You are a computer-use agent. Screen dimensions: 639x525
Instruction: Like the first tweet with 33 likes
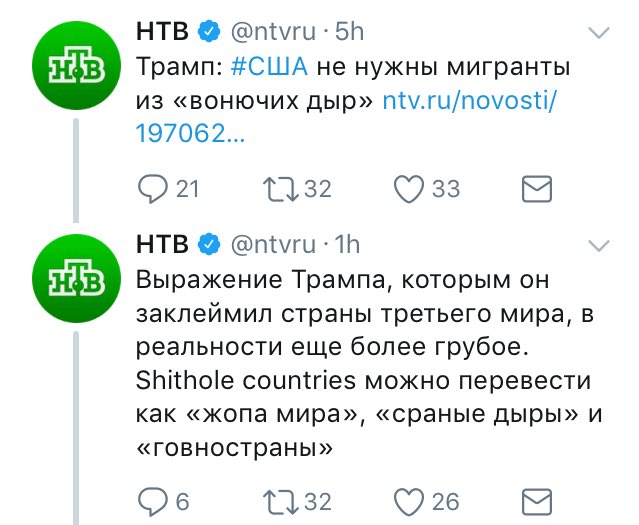coord(412,188)
